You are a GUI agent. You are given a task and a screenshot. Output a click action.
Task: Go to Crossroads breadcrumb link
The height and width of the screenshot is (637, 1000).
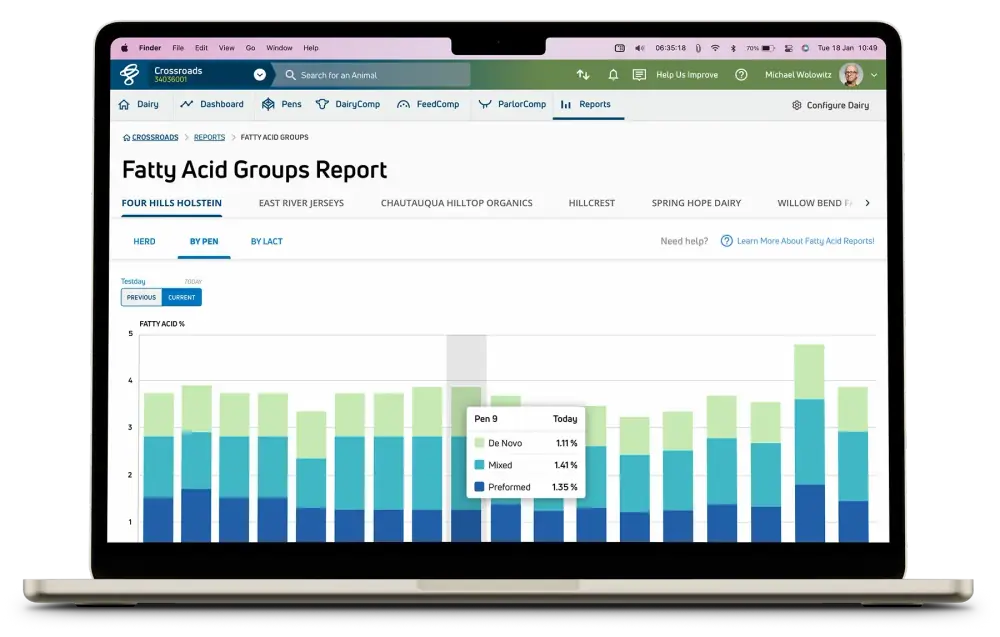coord(155,137)
